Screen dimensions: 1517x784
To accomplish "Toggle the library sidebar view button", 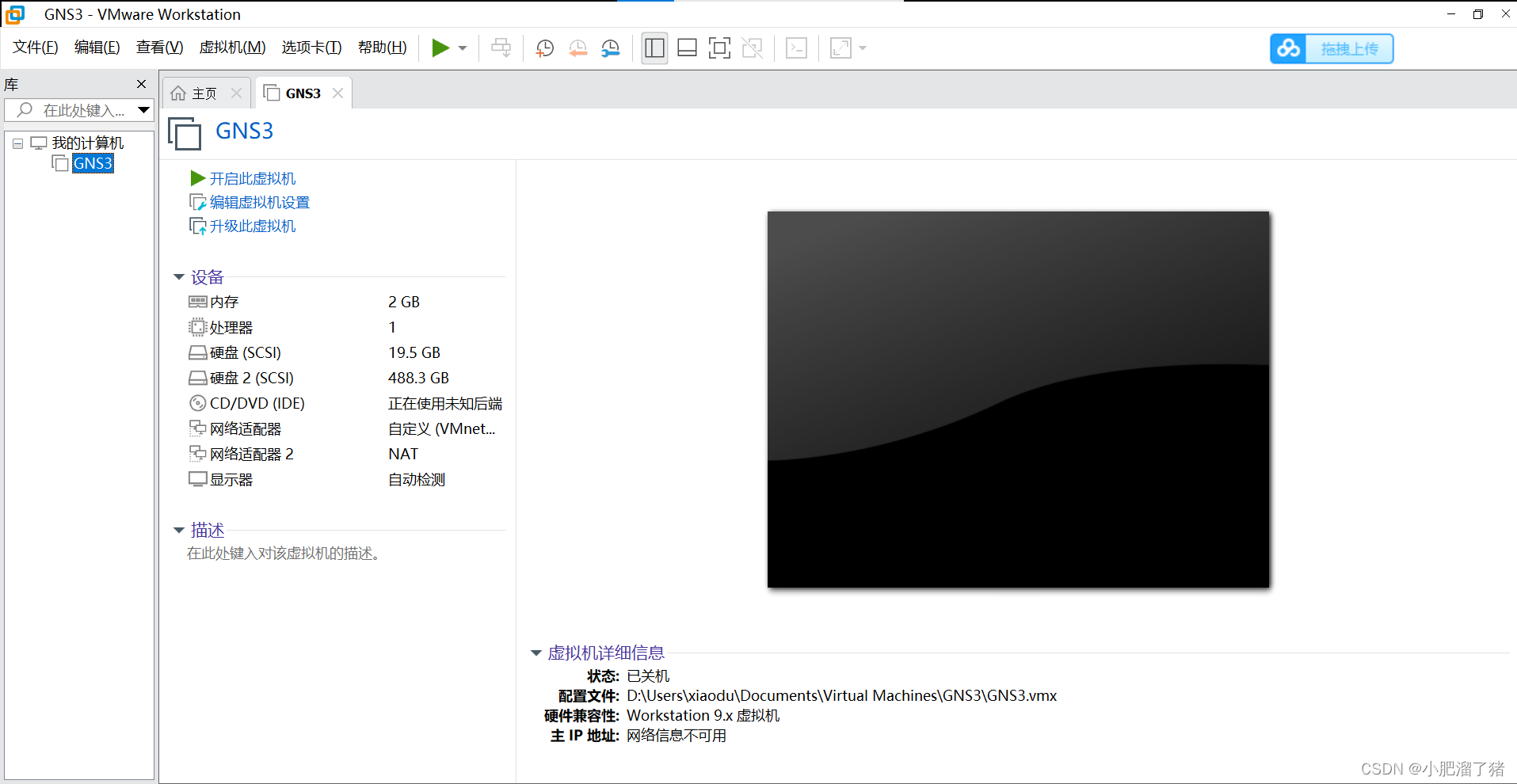I will pos(654,48).
